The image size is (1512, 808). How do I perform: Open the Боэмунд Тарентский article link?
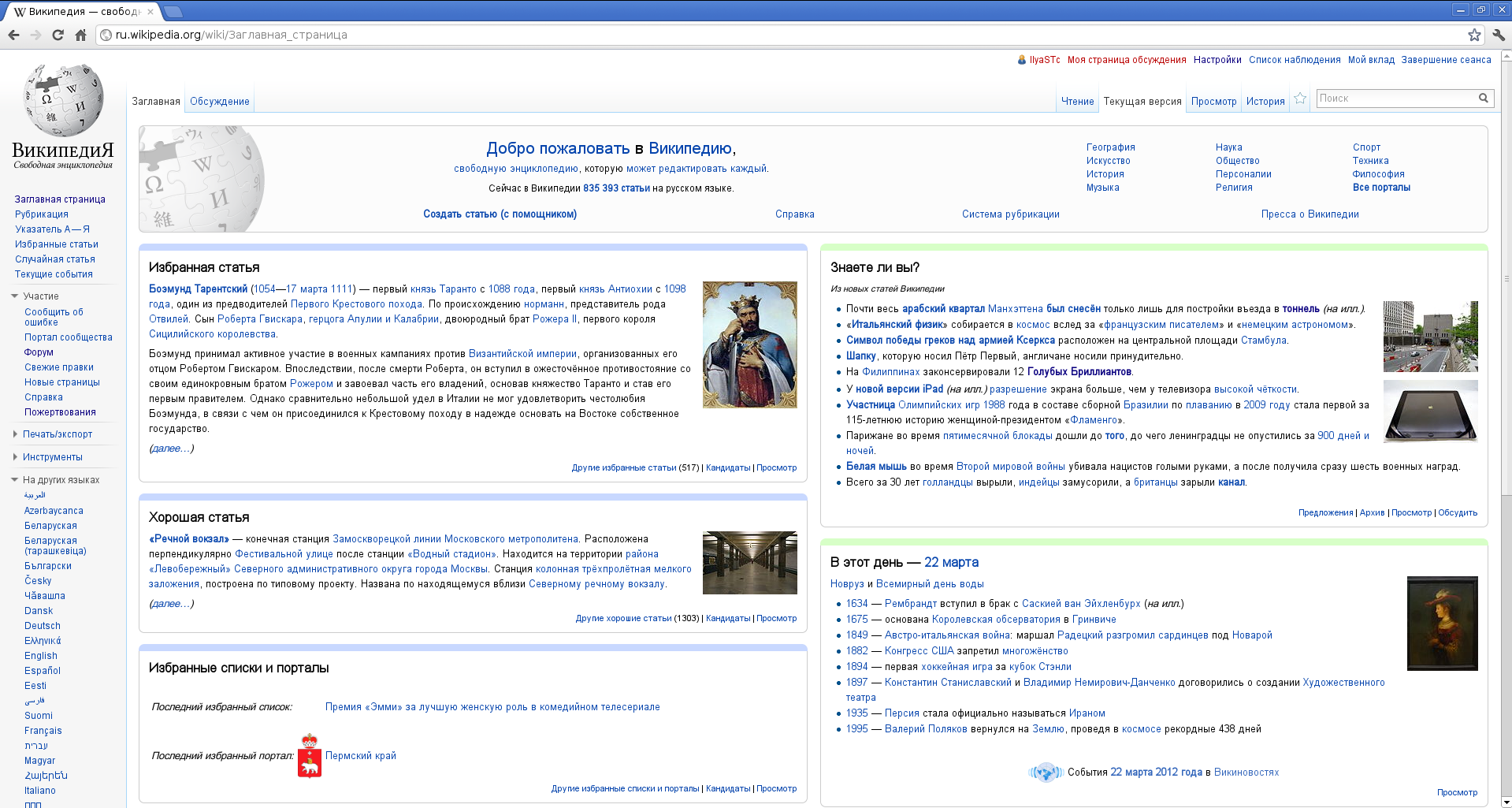(x=198, y=289)
